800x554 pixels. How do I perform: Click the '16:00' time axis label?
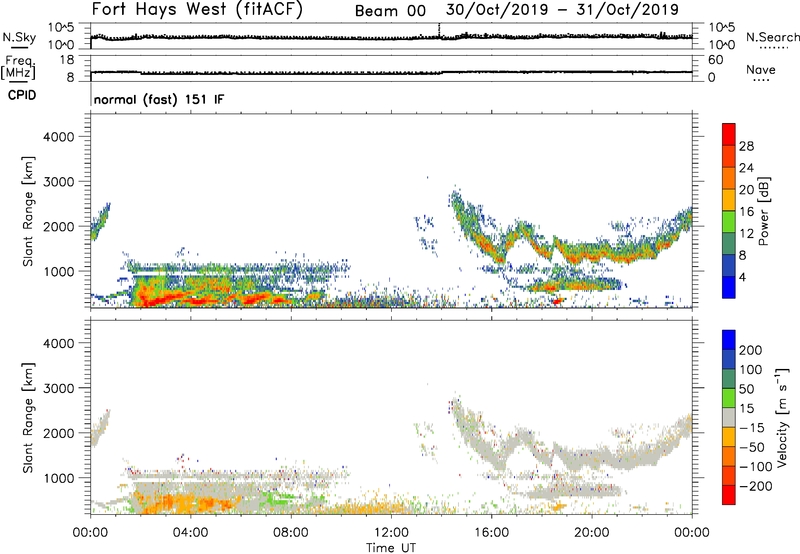(491, 533)
